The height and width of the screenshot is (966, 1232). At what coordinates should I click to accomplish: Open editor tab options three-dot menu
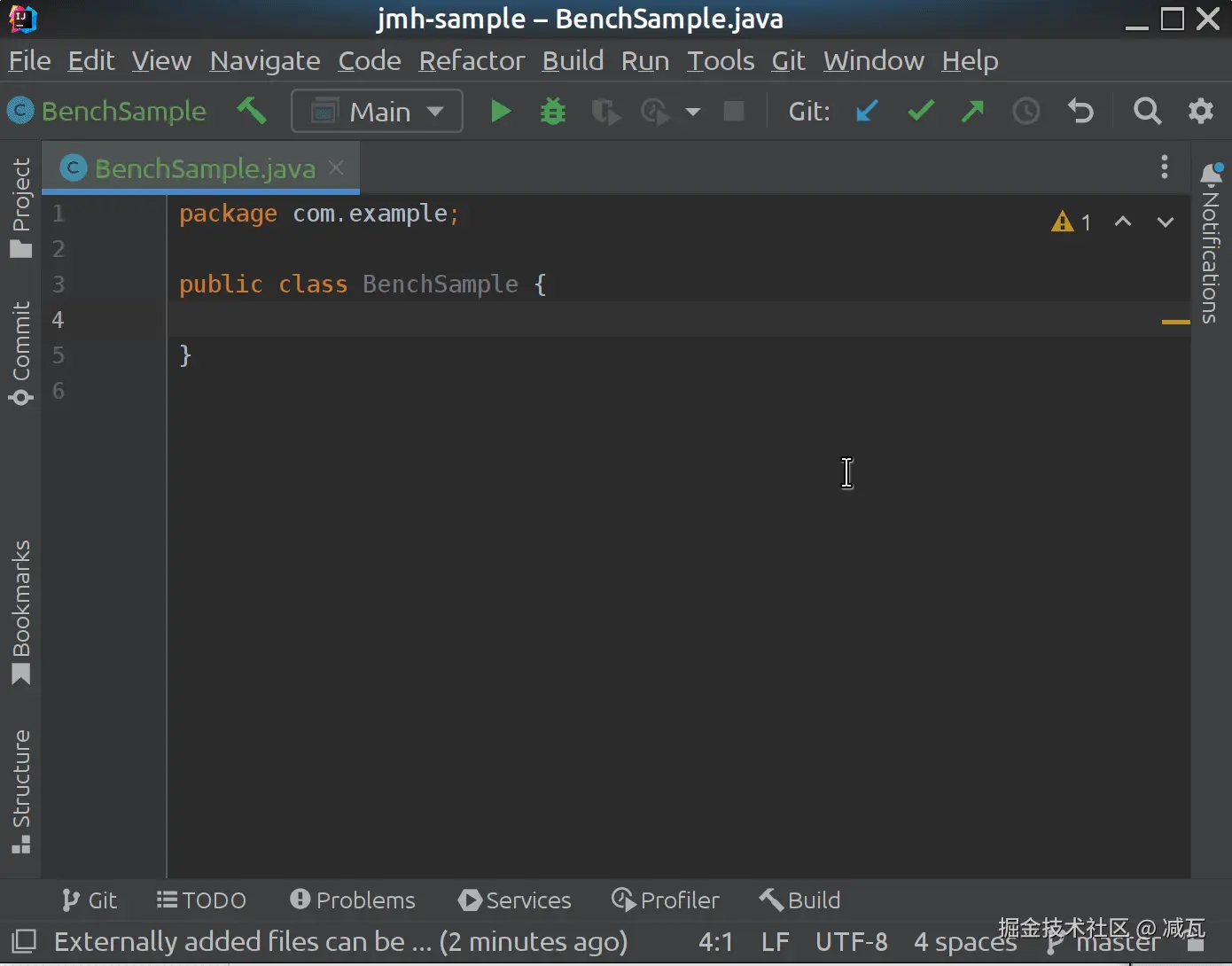1165,167
